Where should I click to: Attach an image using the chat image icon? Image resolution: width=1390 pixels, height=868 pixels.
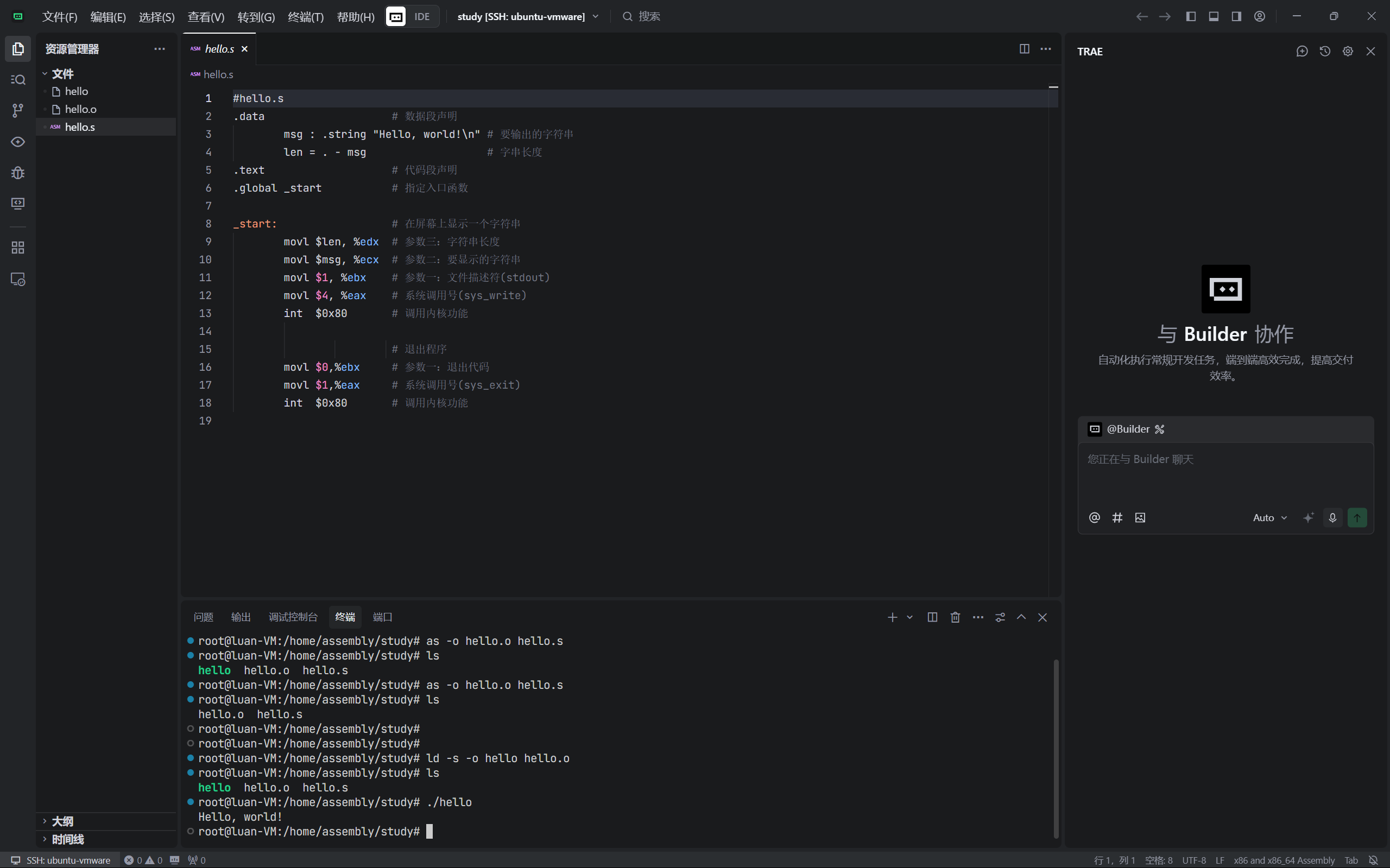point(1140,517)
